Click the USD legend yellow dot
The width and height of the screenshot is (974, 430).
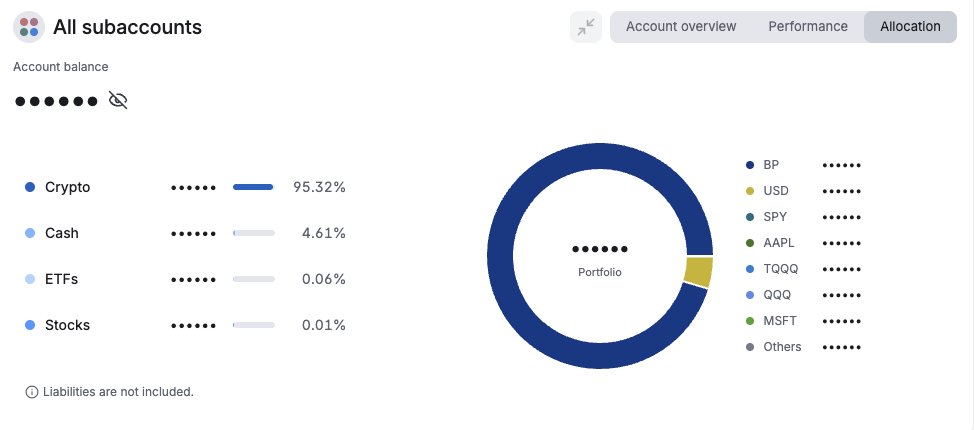[x=750, y=191]
